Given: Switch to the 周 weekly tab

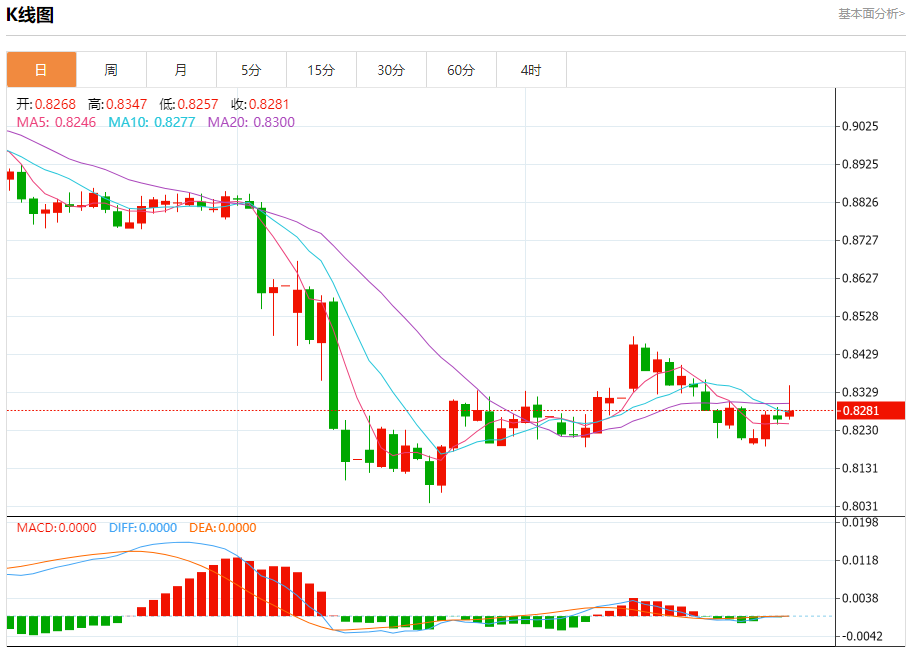Looking at the screenshot, I should coord(111,70).
